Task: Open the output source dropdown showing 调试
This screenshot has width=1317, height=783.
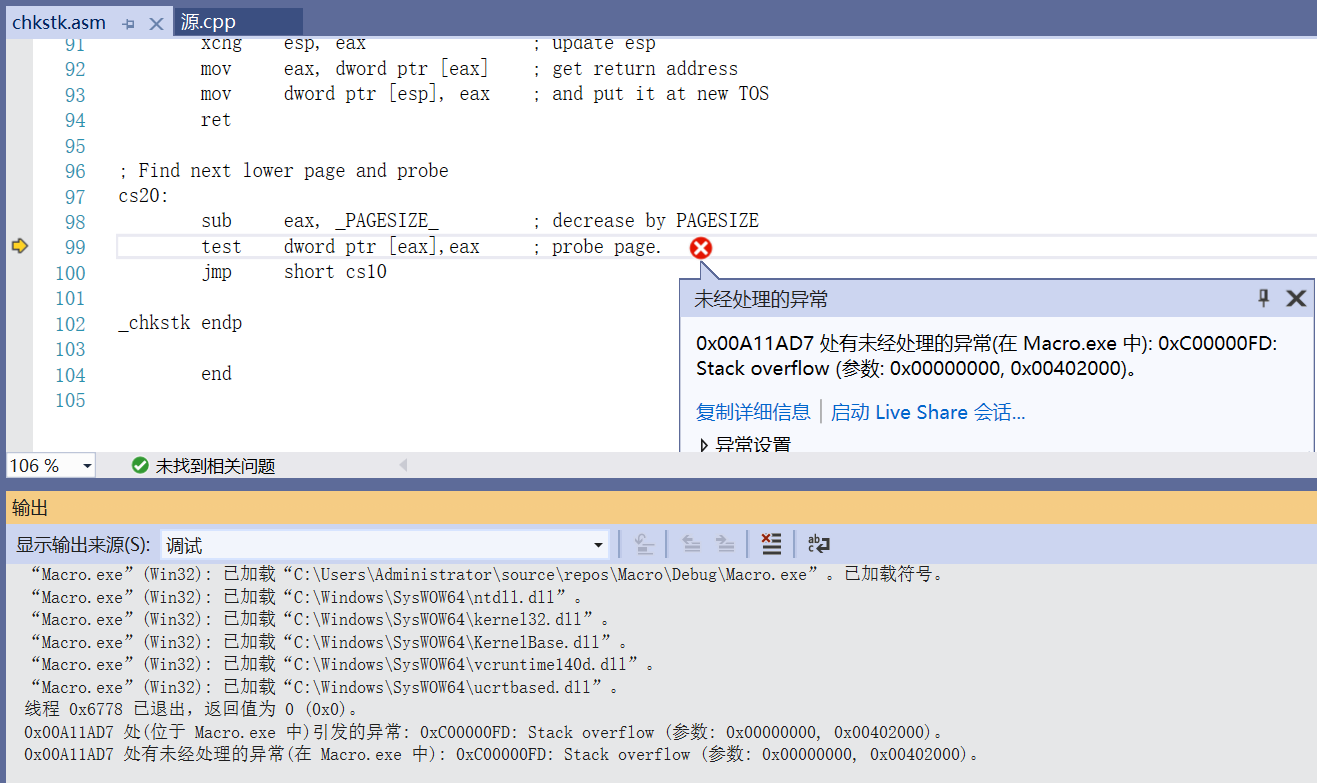Action: pyautogui.click(x=598, y=545)
